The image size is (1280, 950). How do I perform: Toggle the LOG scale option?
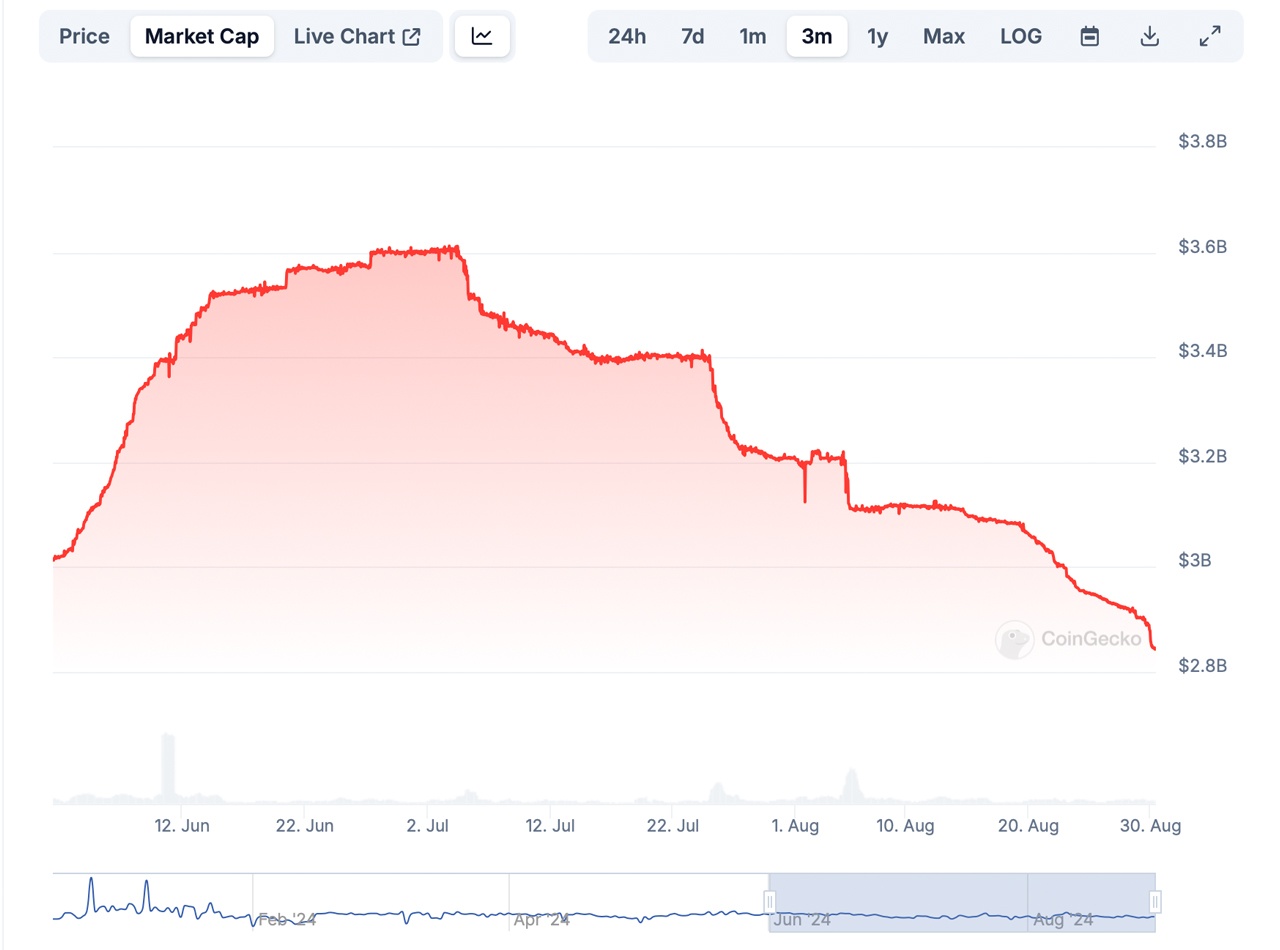coord(1020,37)
